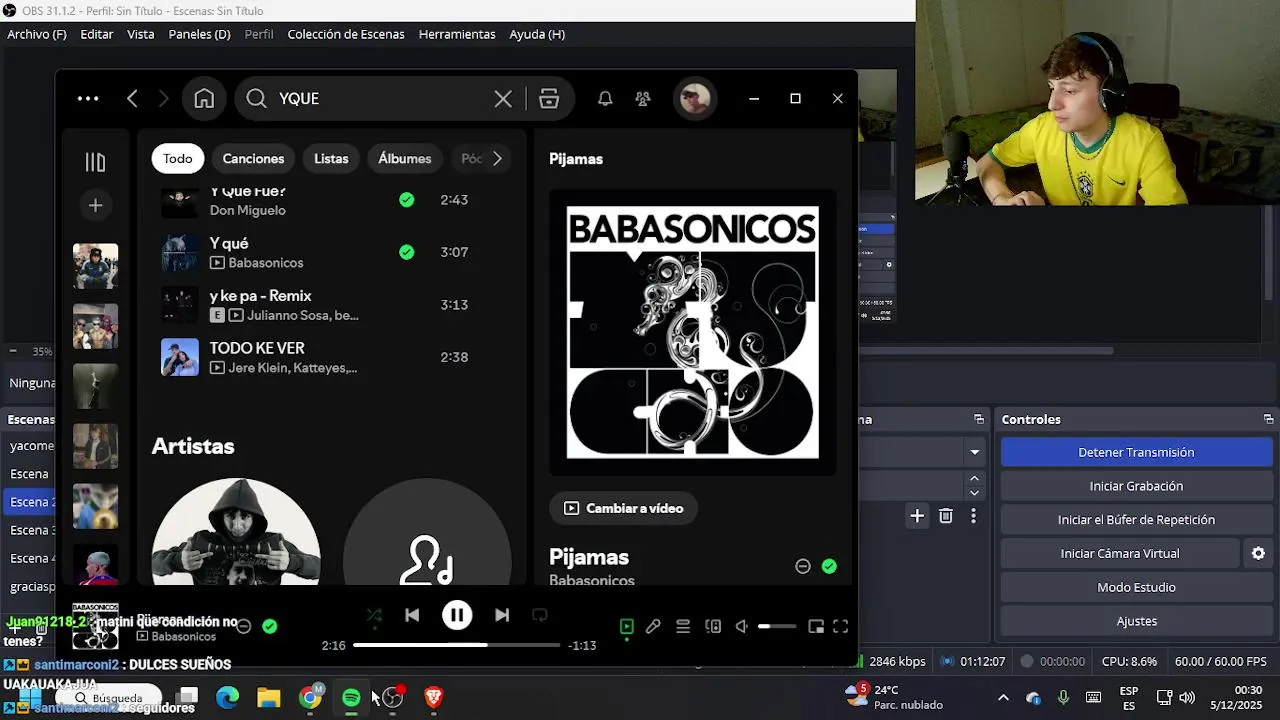Open Spotify friend activity icon

click(643, 98)
